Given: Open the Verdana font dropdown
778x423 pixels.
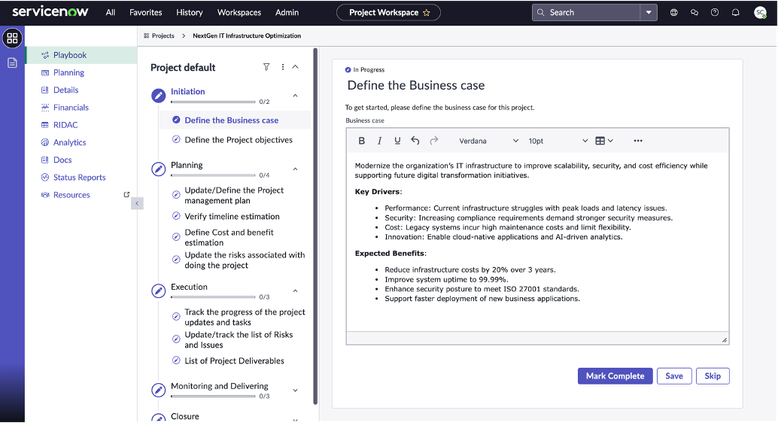Looking at the screenshot, I should [488, 141].
